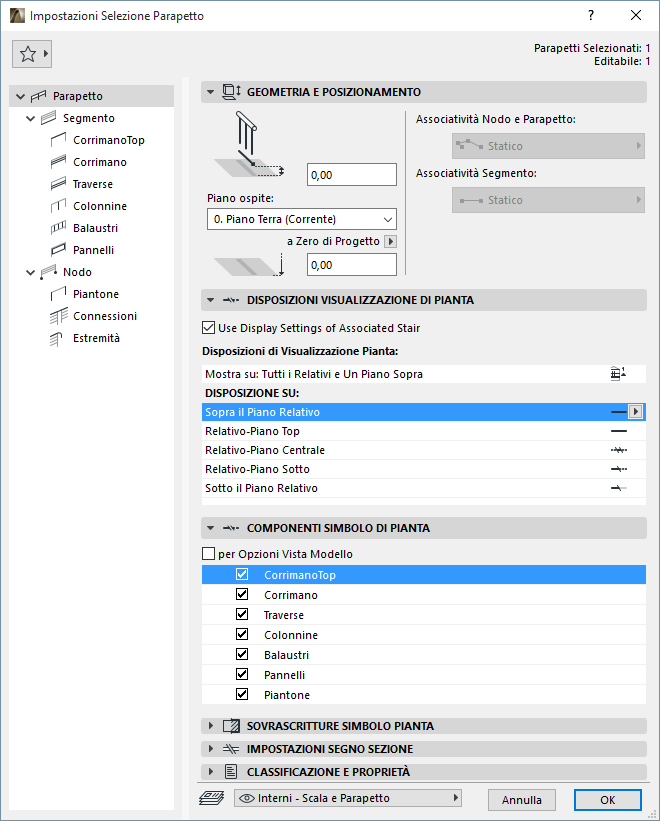Click the Classificazione e Proprietà panel icon
Viewport: 660px width, 821px height.
tap(231, 772)
